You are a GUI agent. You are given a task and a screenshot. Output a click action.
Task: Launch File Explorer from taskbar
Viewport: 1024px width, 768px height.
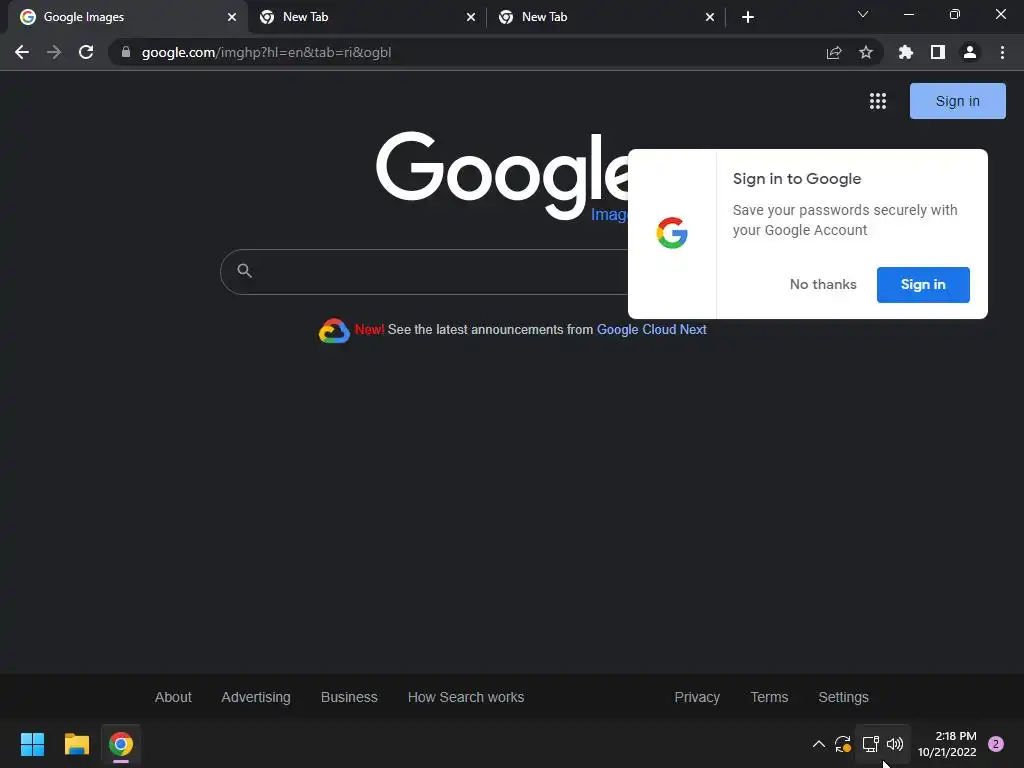tap(76, 744)
